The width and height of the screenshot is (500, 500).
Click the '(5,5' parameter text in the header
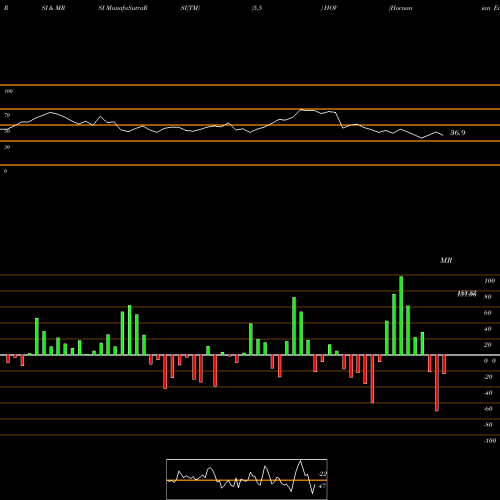[x=257, y=8]
